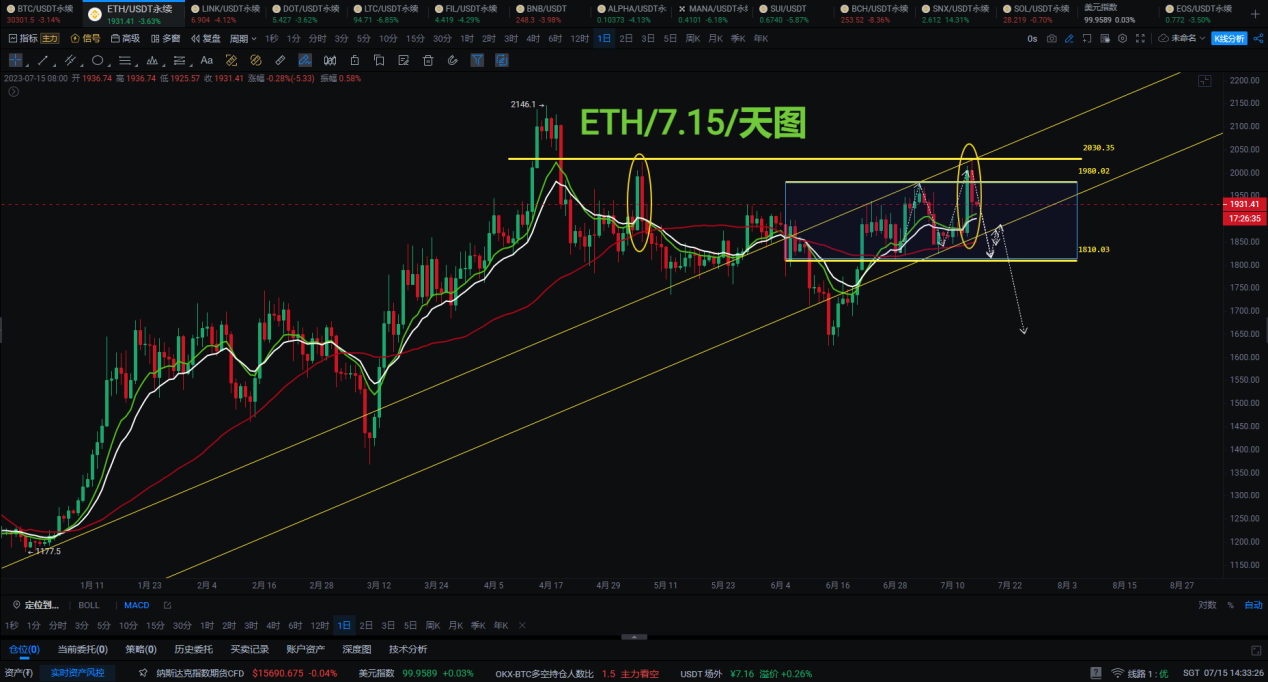Select bottom timeframe 30分
The height and width of the screenshot is (682, 1268).
pyautogui.click(x=182, y=625)
